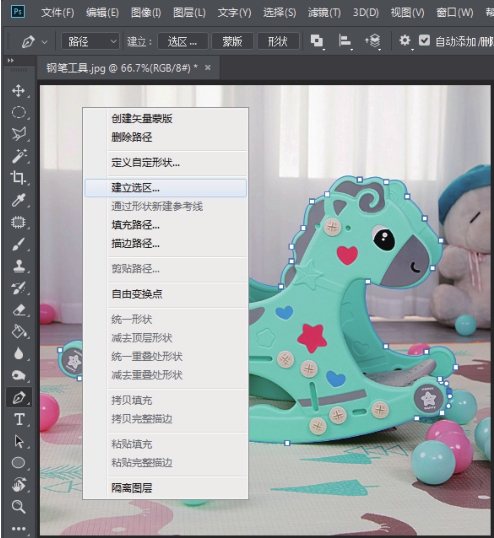Open the 选择(S) menu

tap(280, 13)
